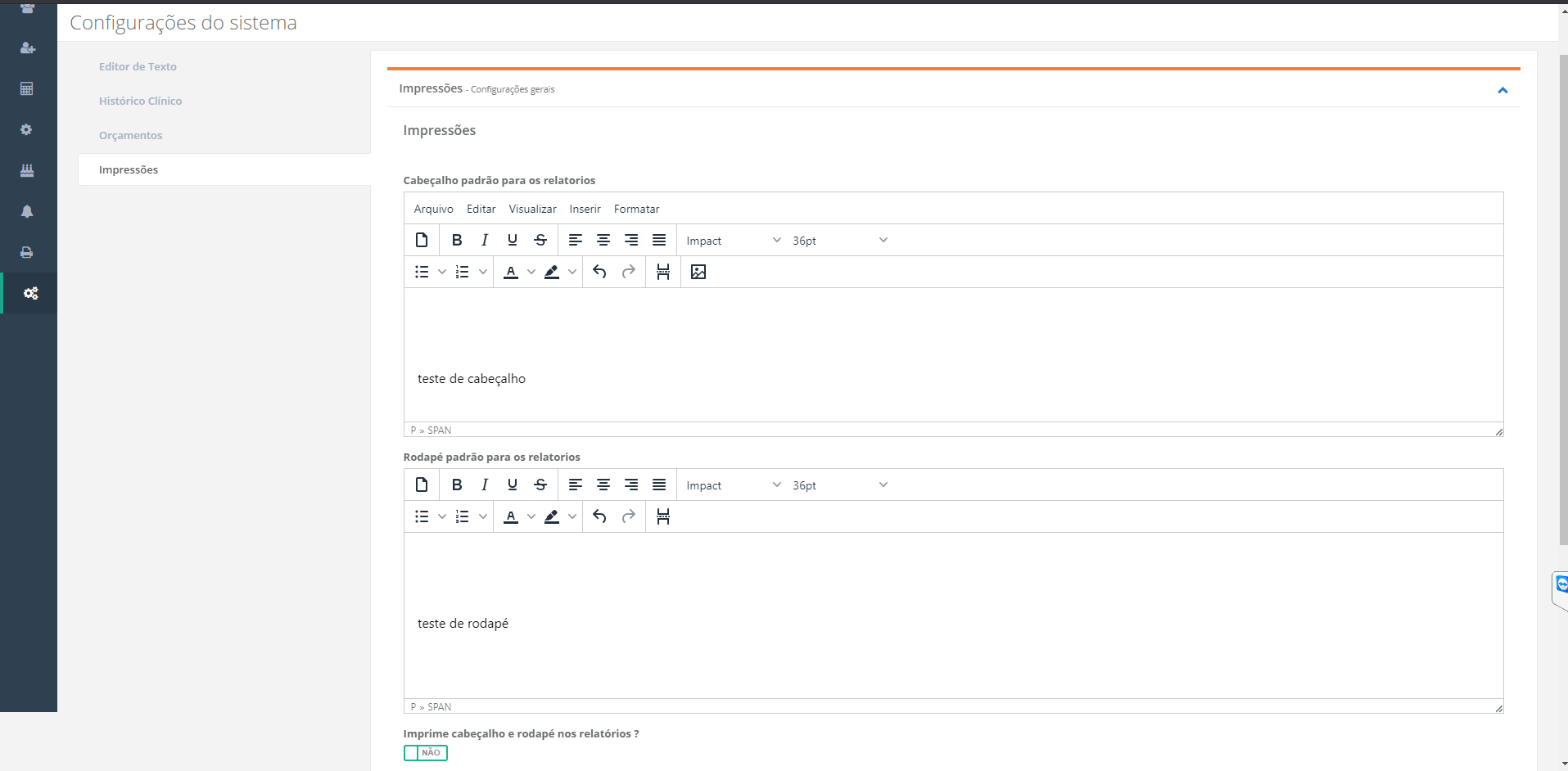Open the Impact font dropdown in header editor
1568x771 pixels.
tap(733, 241)
